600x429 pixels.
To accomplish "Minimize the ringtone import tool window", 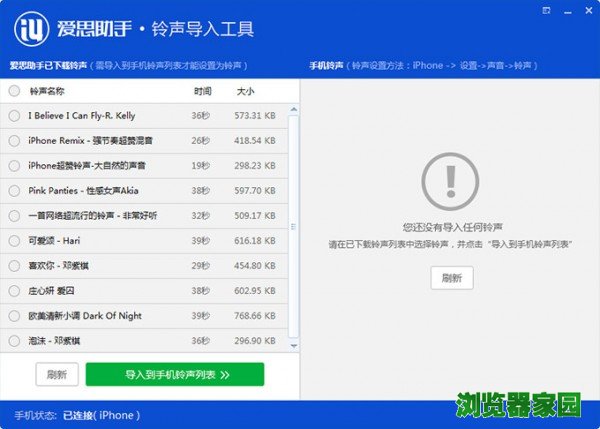I will point(568,13).
